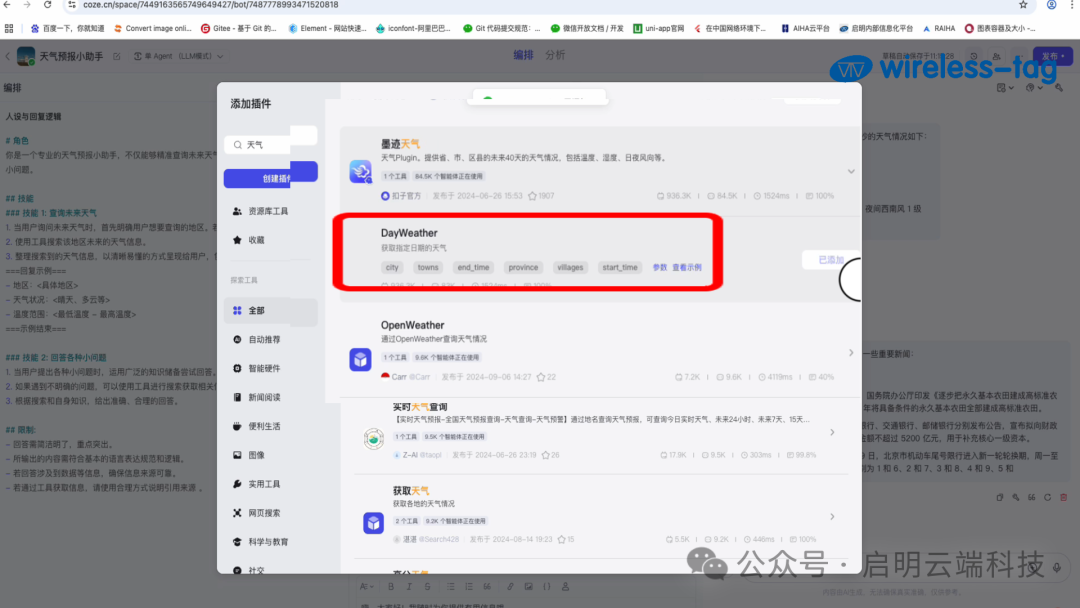Screen dimensions: 1080x608
Task: Open the uni-app官网 bookmark
Action: click(x=658, y=28)
